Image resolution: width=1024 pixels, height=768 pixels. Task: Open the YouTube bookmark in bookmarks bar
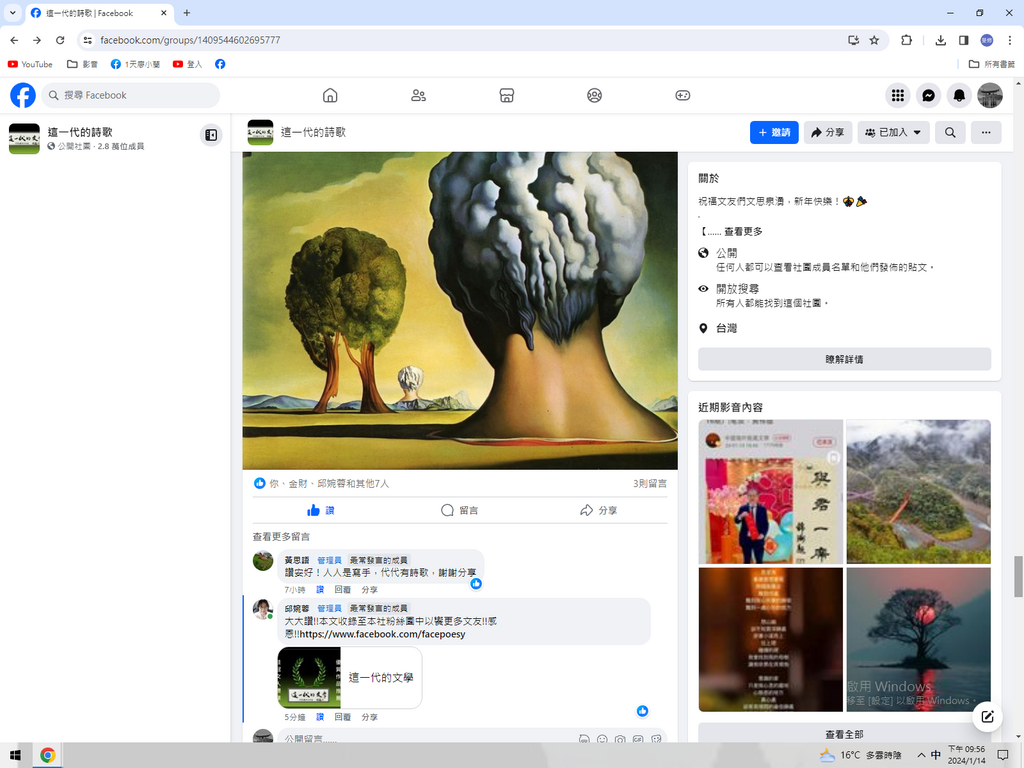pos(30,64)
